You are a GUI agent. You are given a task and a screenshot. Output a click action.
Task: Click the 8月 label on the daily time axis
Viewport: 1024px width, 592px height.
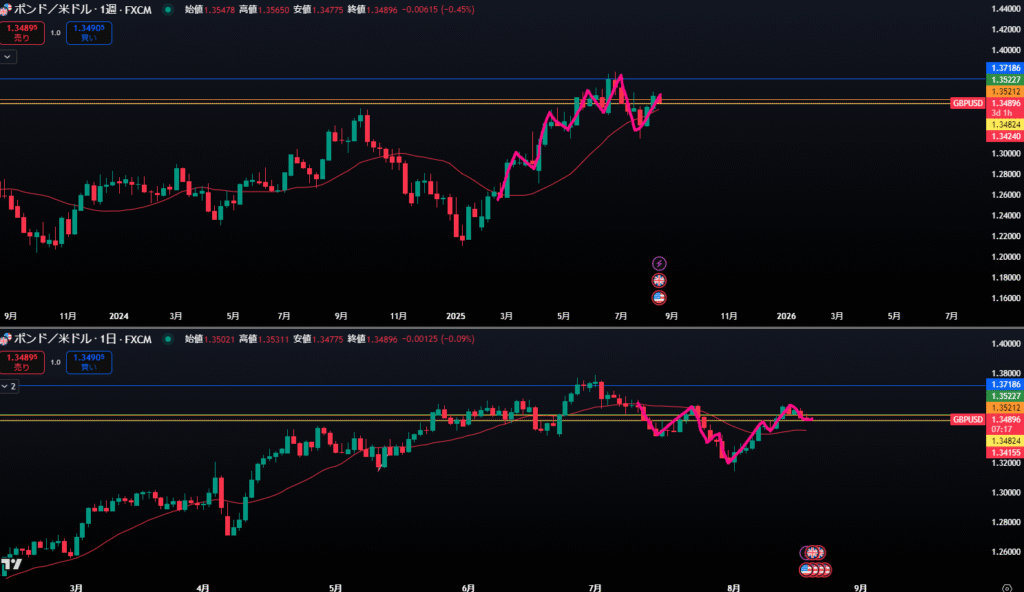734,587
